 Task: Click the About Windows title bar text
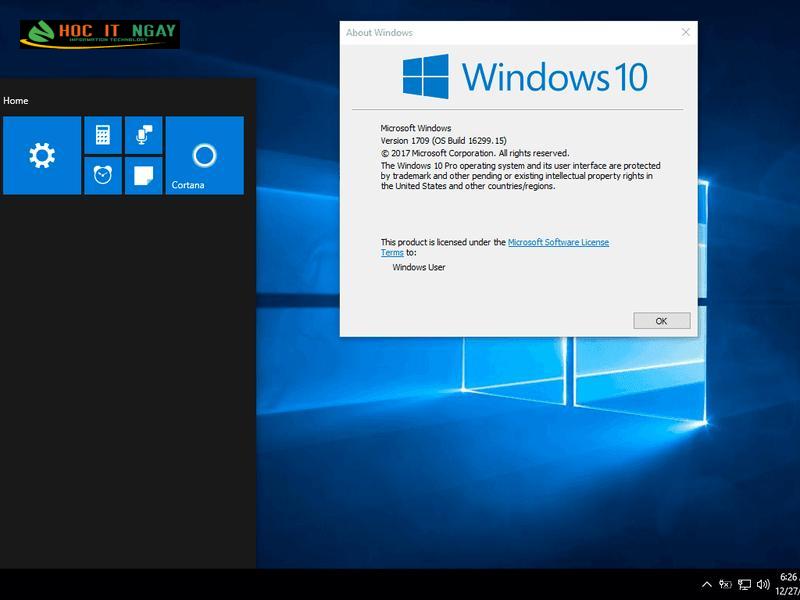click(x=380, y=33)
